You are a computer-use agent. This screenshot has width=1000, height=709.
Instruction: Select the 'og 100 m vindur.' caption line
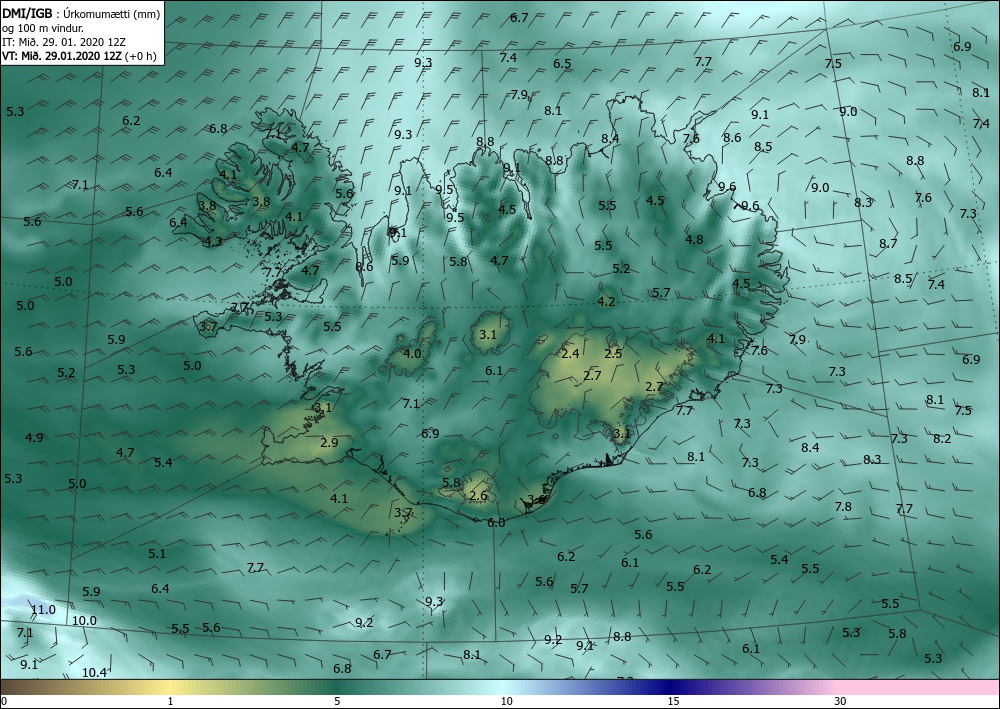[42, 28]
